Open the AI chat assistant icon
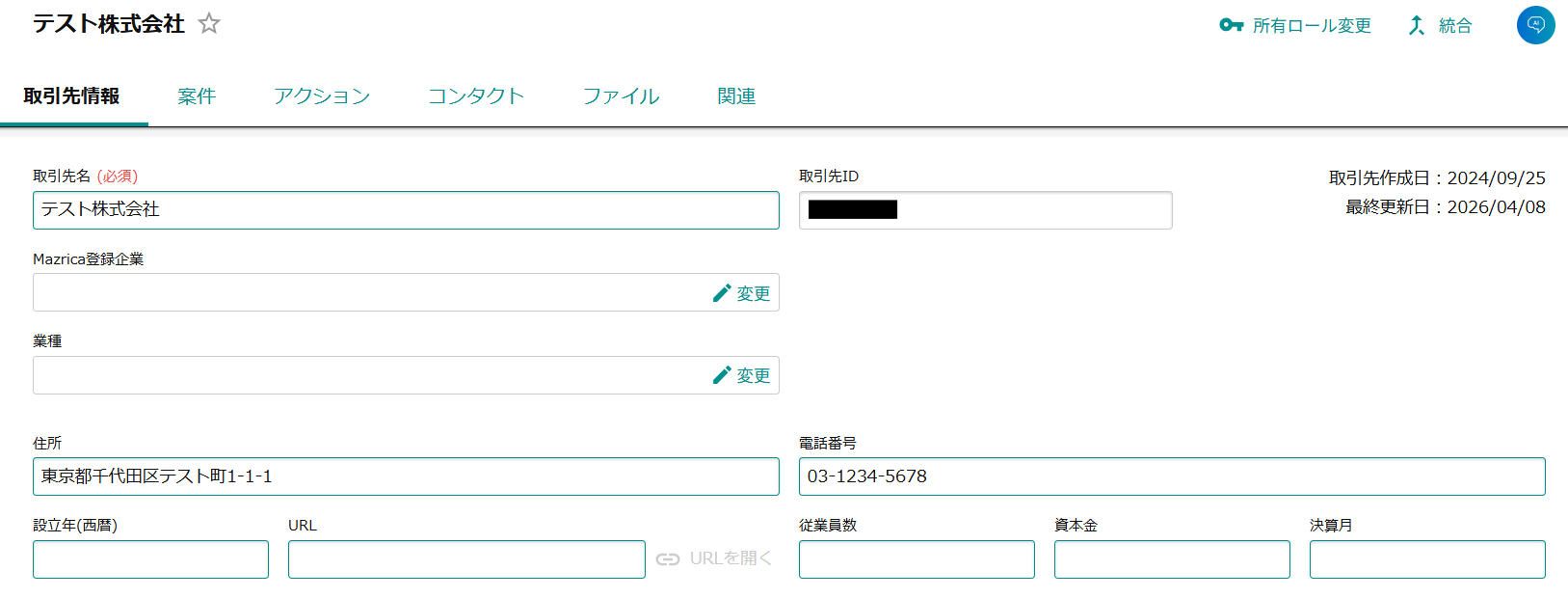 coord(1535,25)
